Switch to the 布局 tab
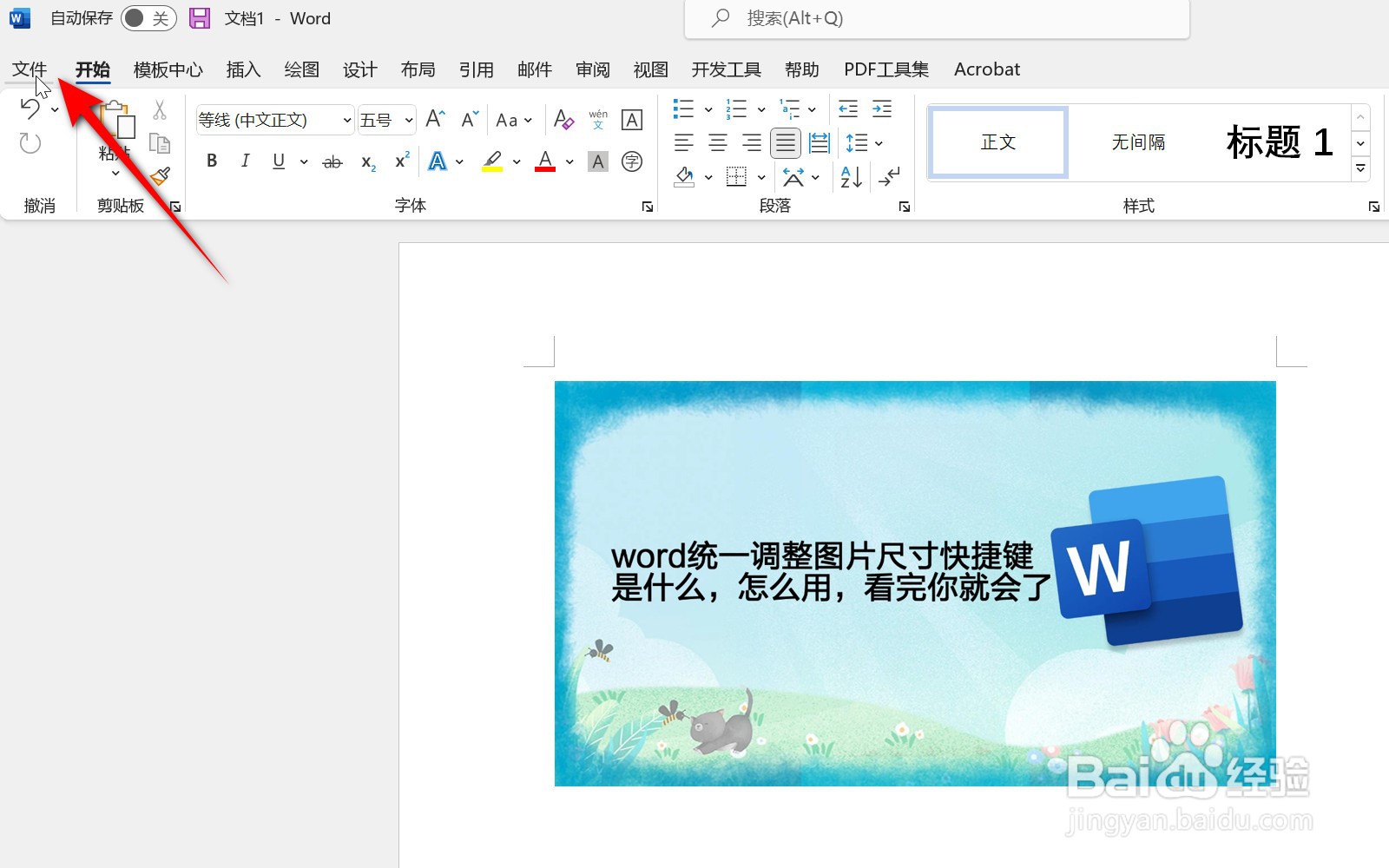The width and height of the screenshot is (1389, 868). (418, 69)
